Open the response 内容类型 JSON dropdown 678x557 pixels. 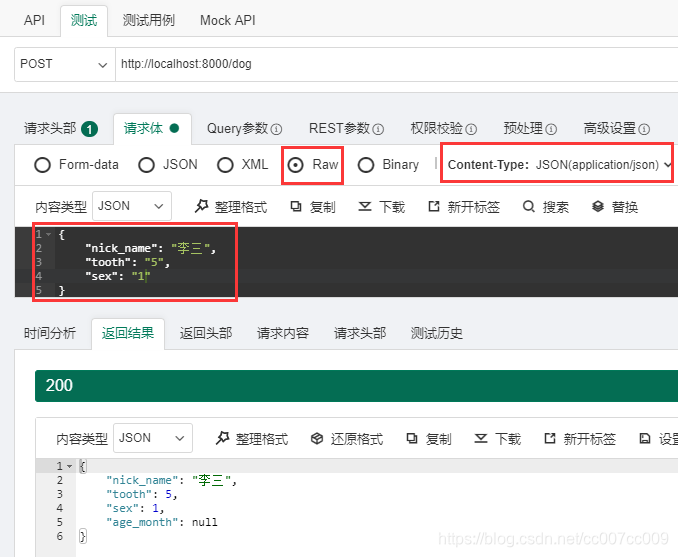[152, 438]
